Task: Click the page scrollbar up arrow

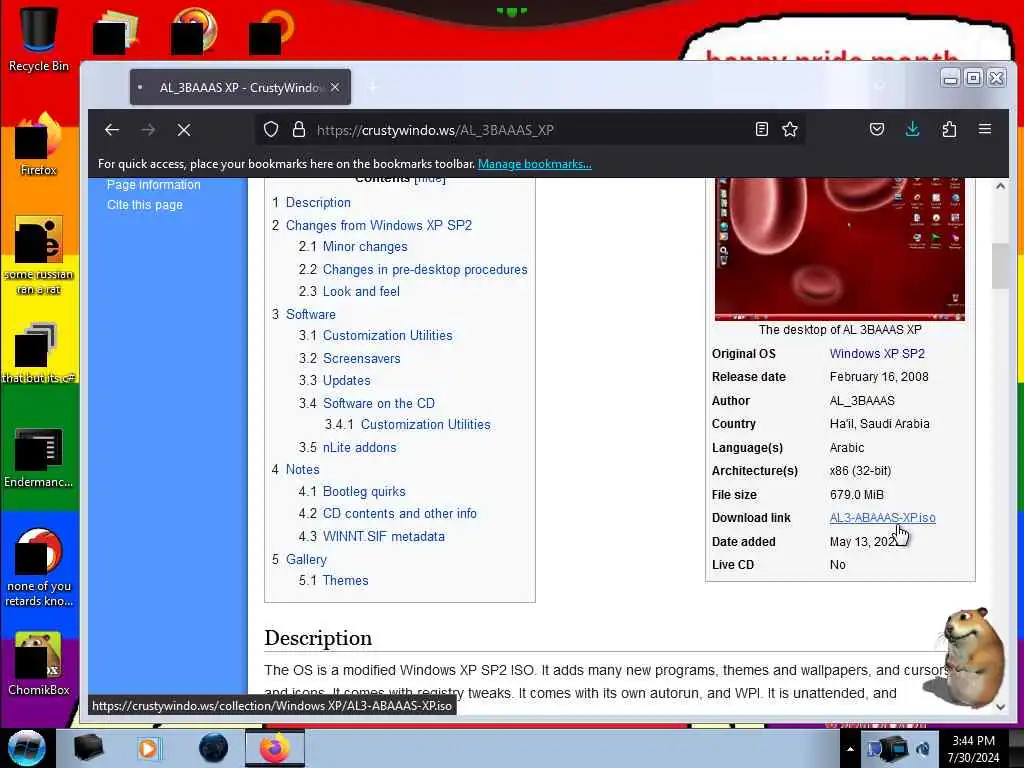Action: (1000, 186)
